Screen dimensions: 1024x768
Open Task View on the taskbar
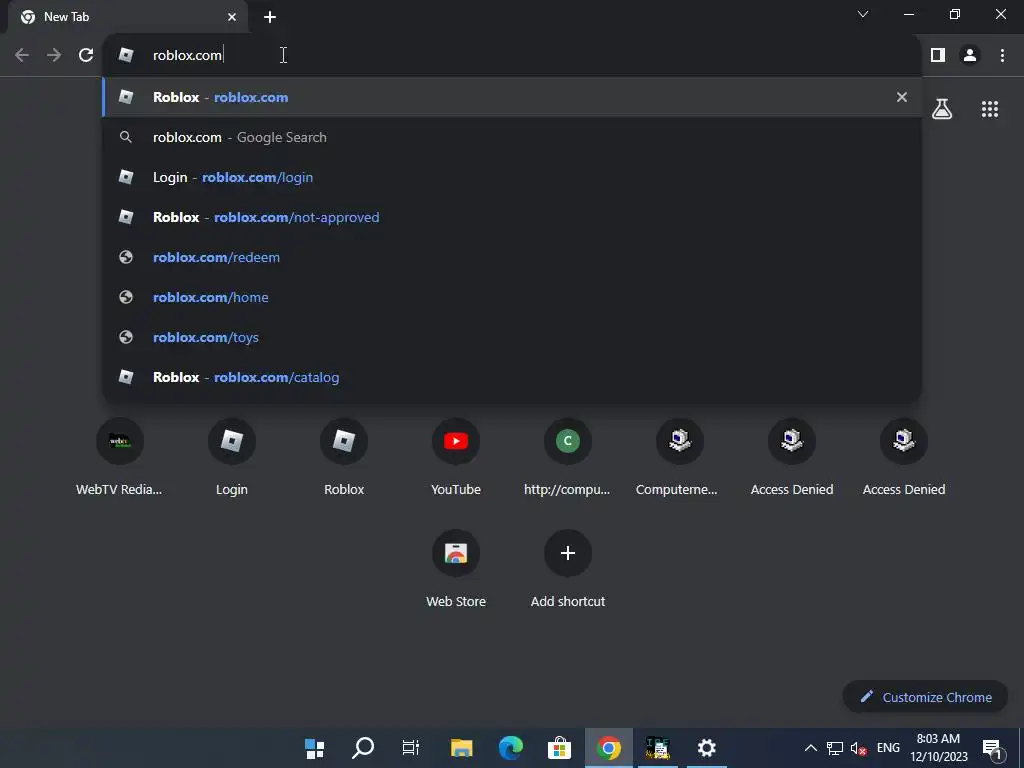(x=411, y=748)
